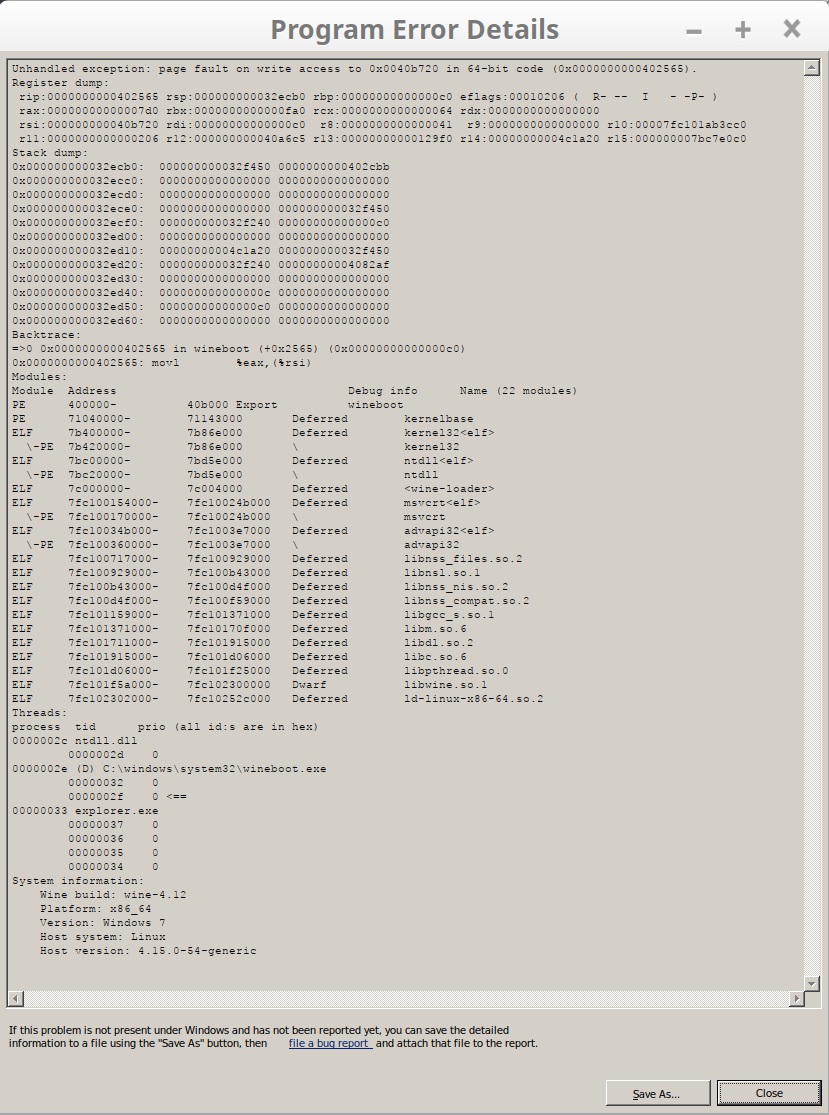Click the vertical scrollbar down arrow
829x1115 pixels.
[x=812, y=983]
